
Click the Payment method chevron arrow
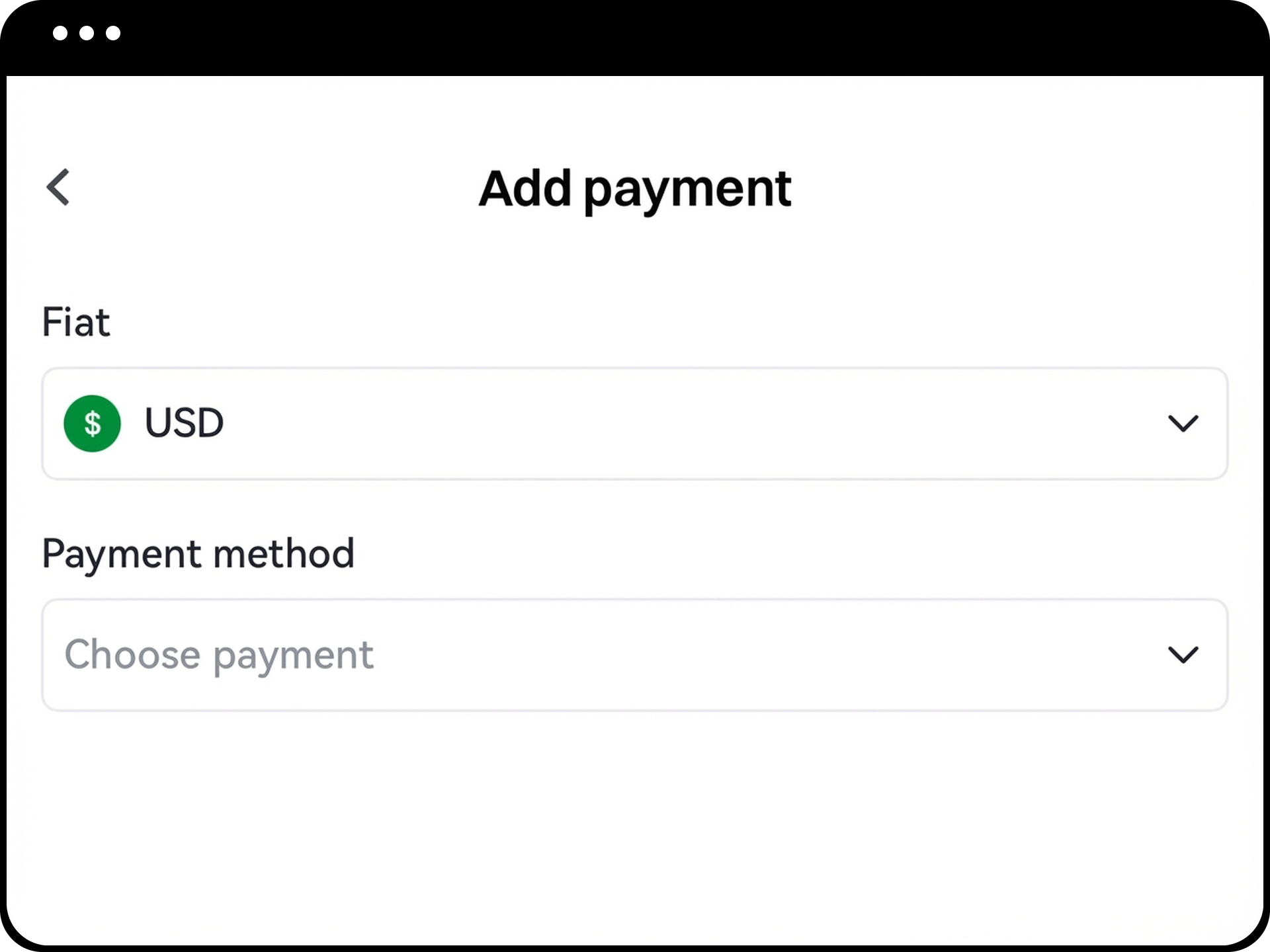tap(1183, 654)
